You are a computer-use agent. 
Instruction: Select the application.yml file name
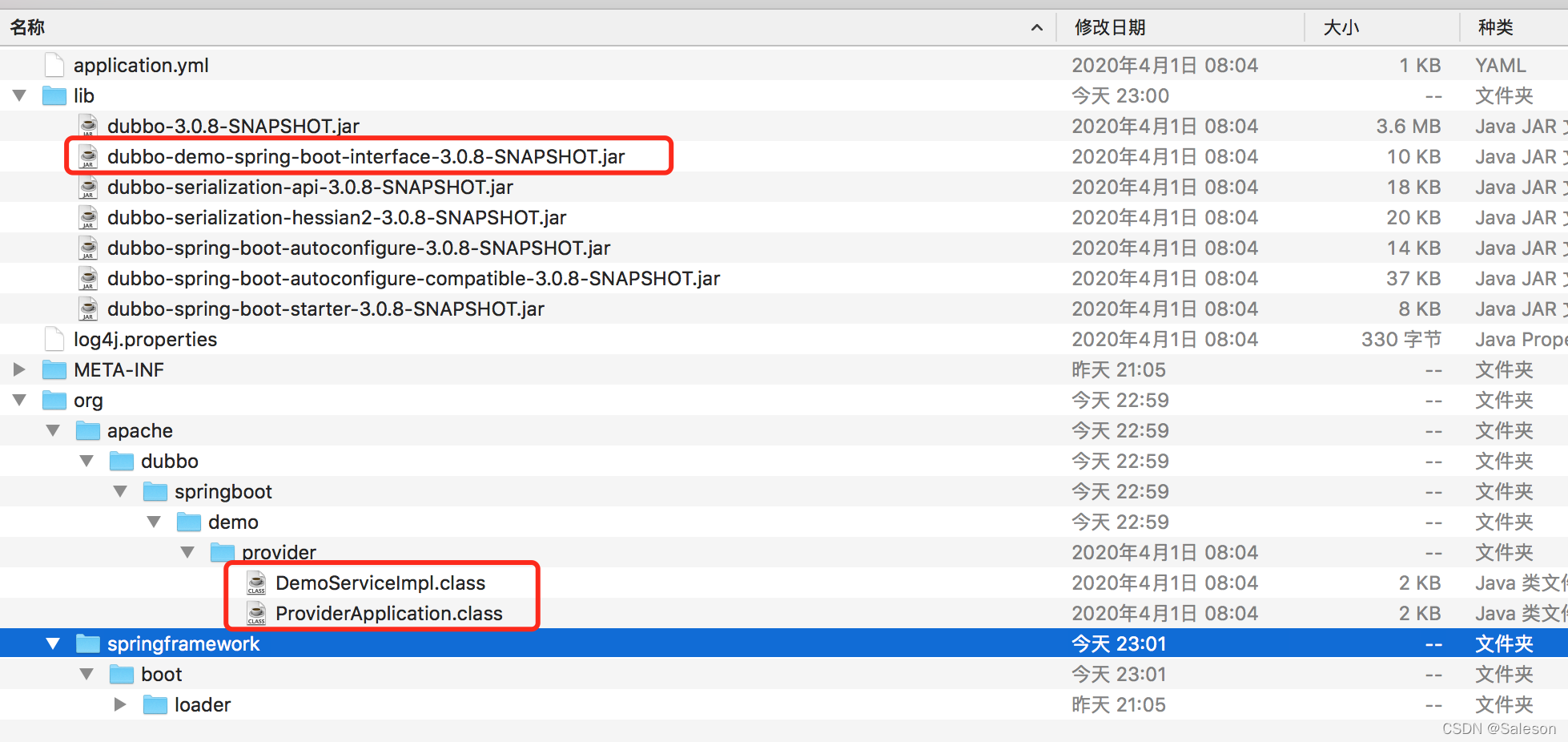click(x=141, y=65)
